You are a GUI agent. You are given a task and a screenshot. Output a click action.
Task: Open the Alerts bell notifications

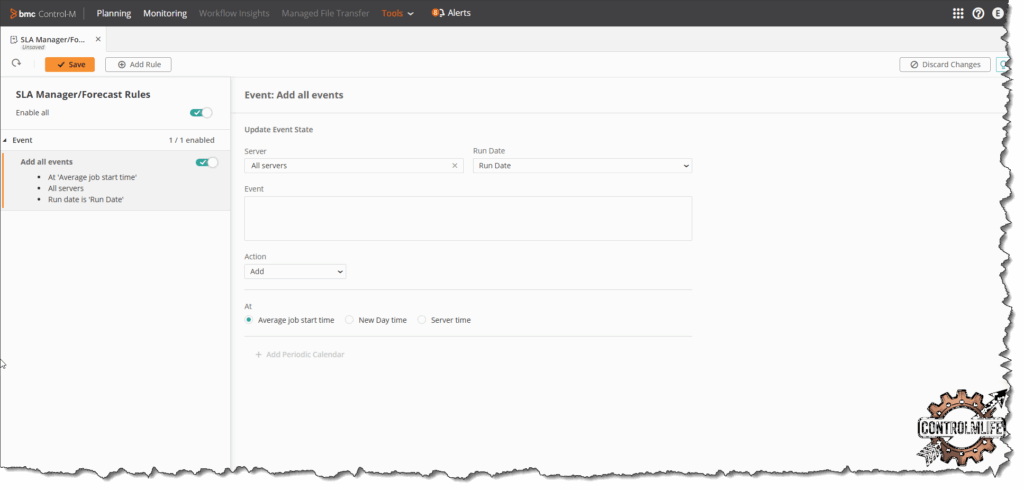click(x=451, y=13)
